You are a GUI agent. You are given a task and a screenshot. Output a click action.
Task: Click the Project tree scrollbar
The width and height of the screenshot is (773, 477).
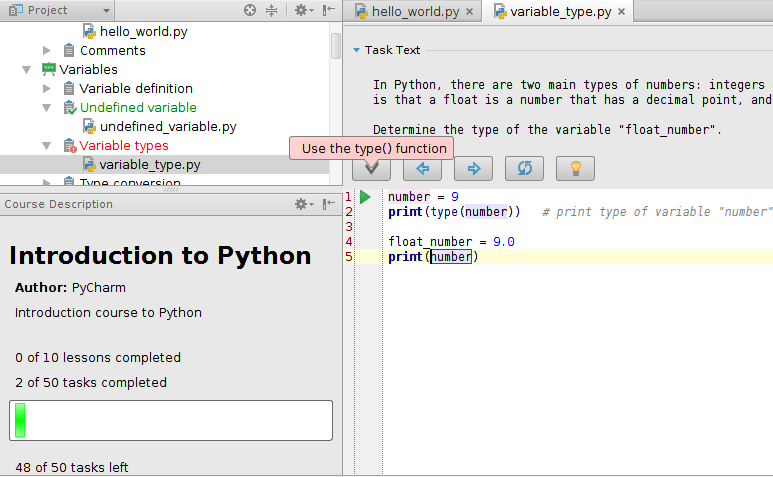click(x=336, y=46)
